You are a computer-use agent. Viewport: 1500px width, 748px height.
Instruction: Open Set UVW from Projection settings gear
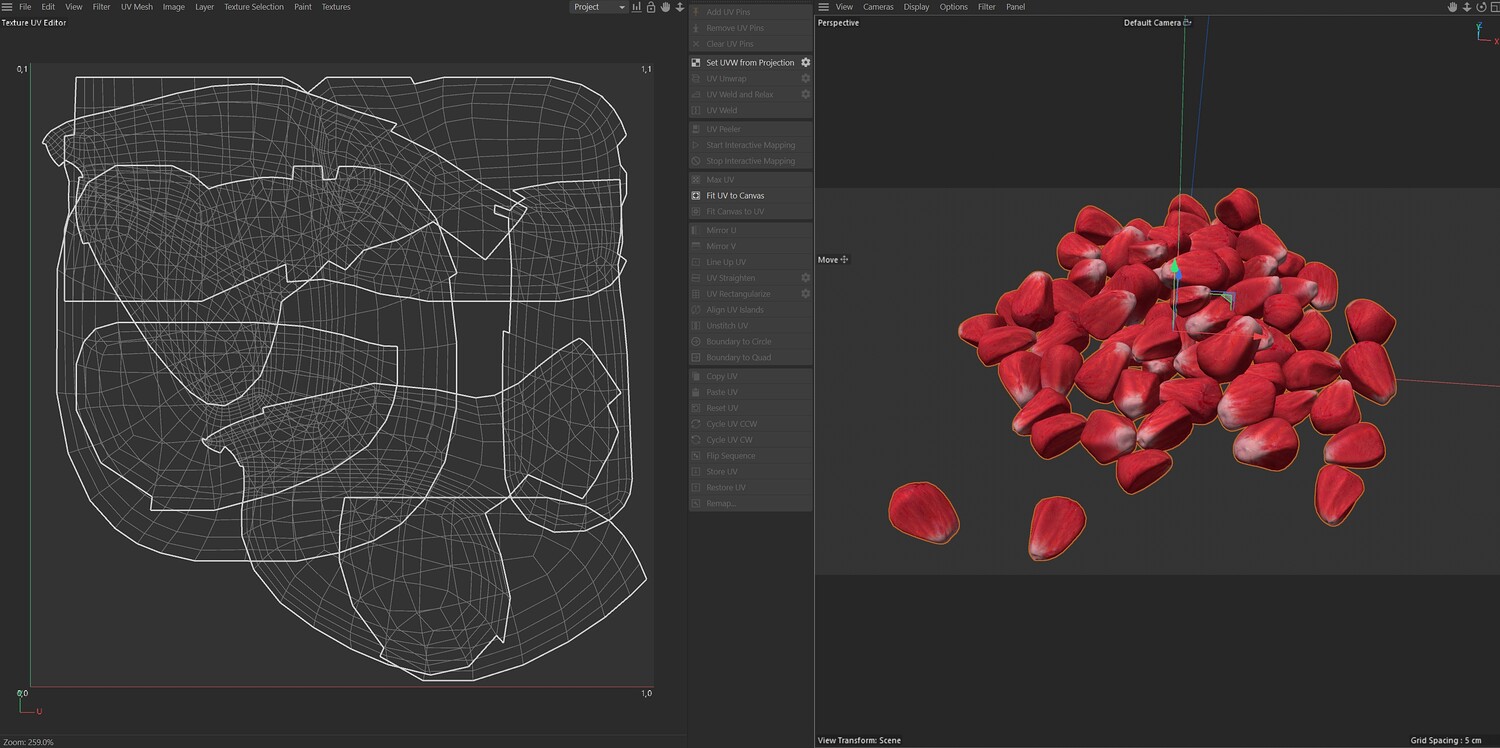click(805, 62)
